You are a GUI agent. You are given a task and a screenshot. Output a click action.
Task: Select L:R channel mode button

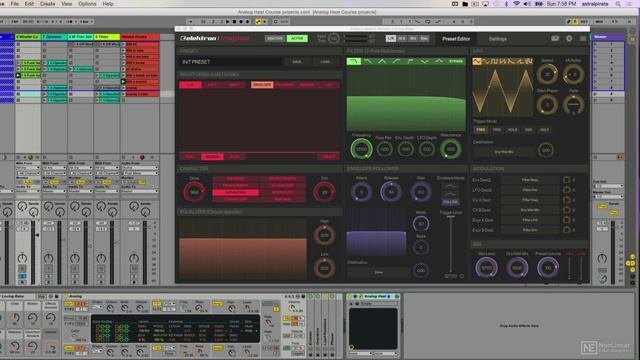tap(391, 38)
